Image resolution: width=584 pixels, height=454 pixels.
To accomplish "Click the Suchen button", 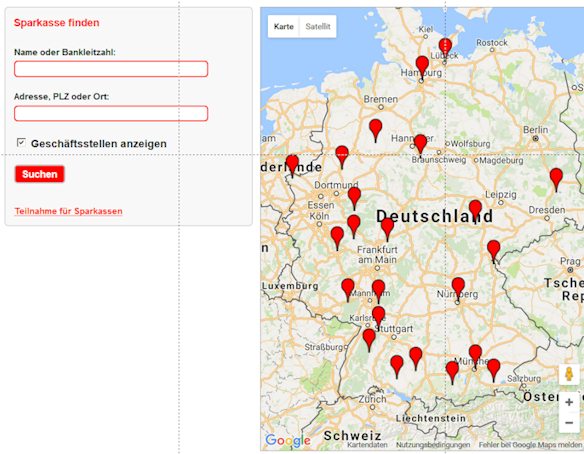I will coord(39,174).
